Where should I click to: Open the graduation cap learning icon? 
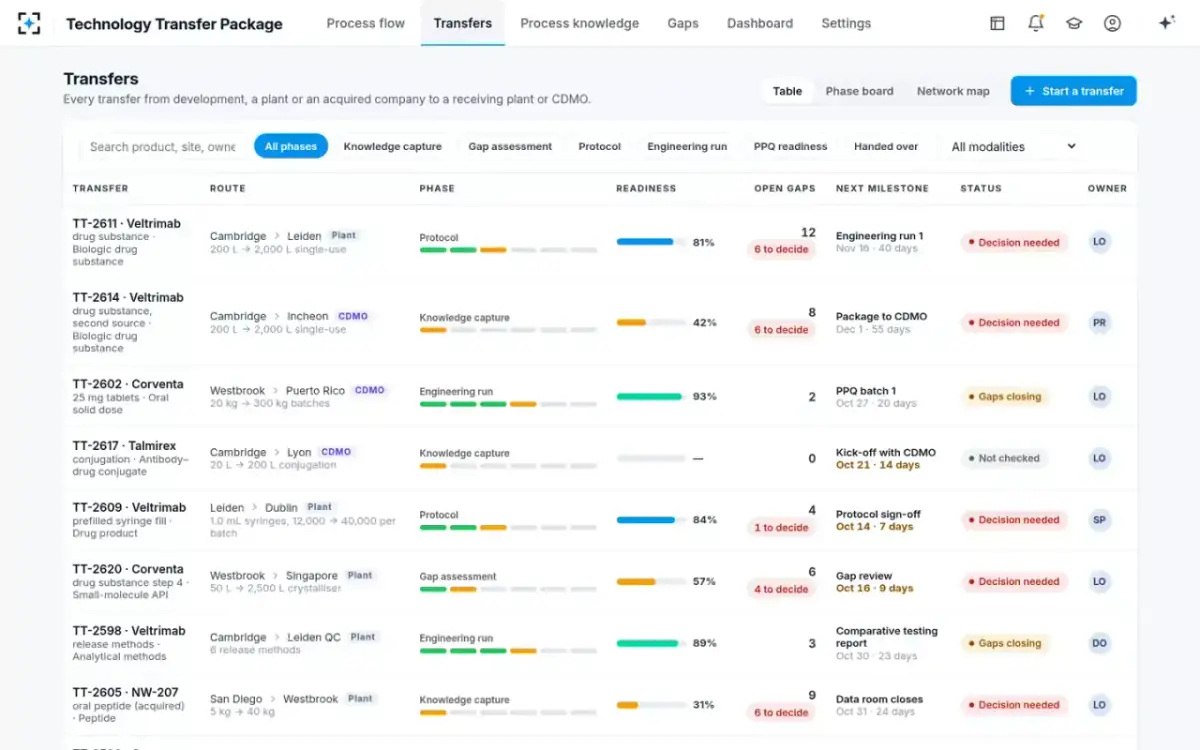pyautogui.click(x=1074, y=23)
